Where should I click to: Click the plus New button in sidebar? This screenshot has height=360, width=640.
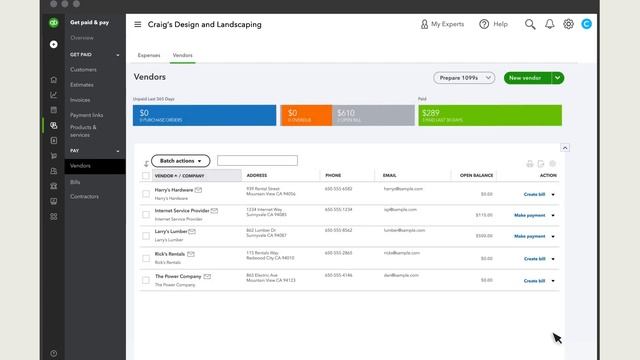(x=53, y=44)
